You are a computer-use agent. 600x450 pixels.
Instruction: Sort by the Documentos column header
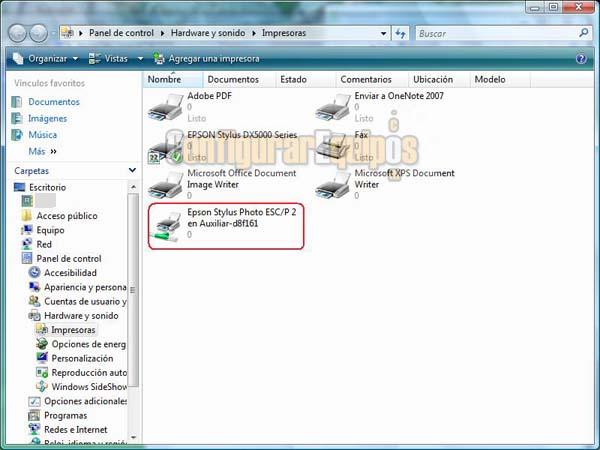(x=239, y=79)
